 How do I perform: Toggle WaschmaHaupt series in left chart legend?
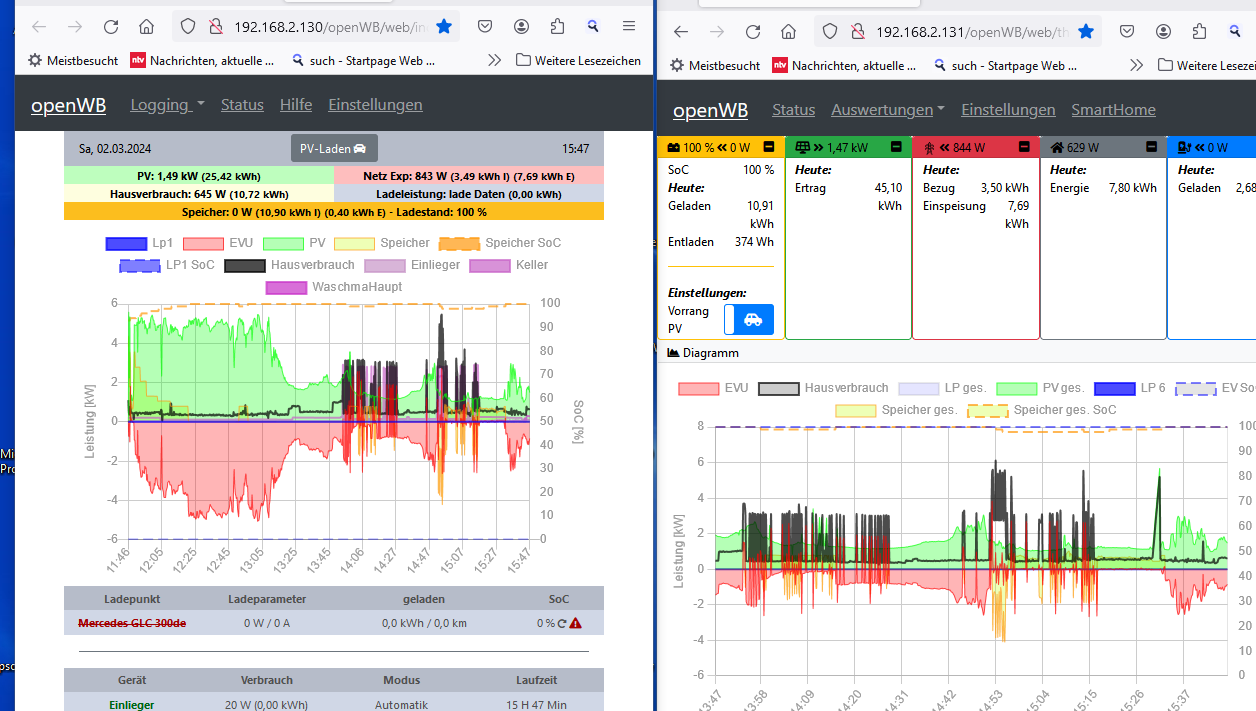click(x=334, y=287)
